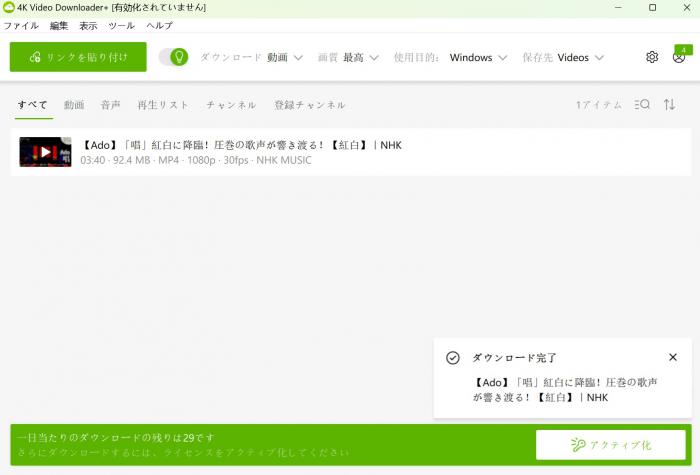The height and width of the screenshot is (475, 700).
Task: Click the 1アイテム item count
Action: [x=598, y=105]
